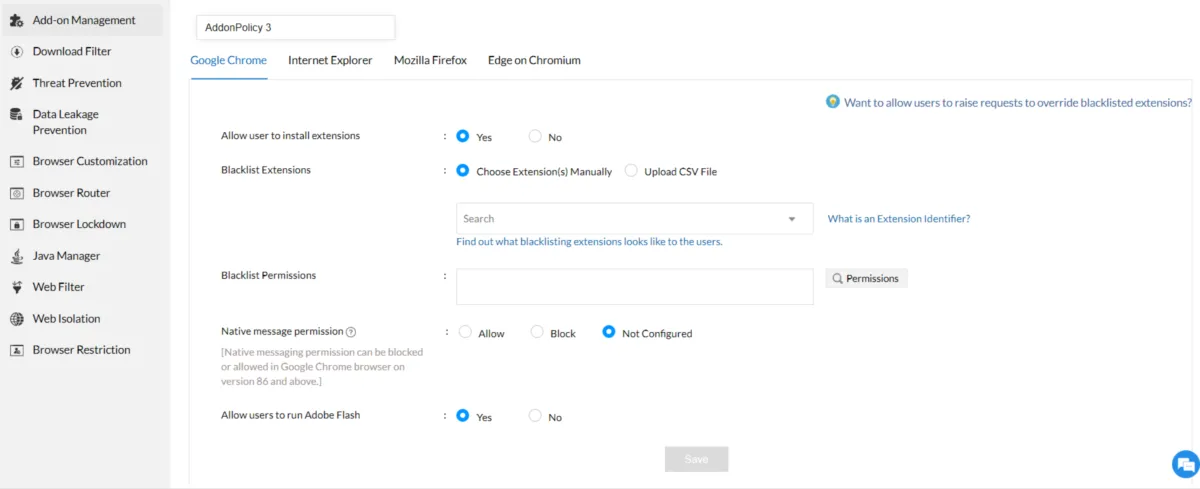Switch to the Mozilla Firefox tab

coord(430,60)
